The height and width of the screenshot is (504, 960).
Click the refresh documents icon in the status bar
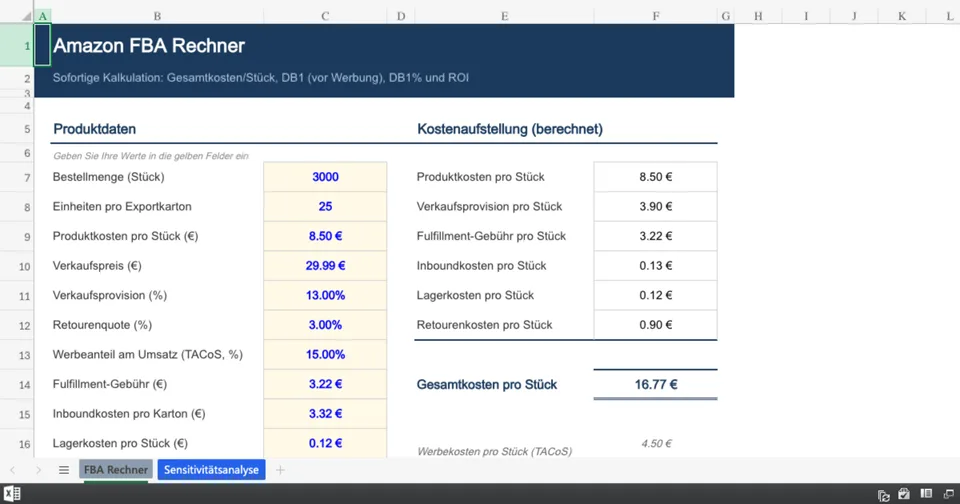point(883,495)
